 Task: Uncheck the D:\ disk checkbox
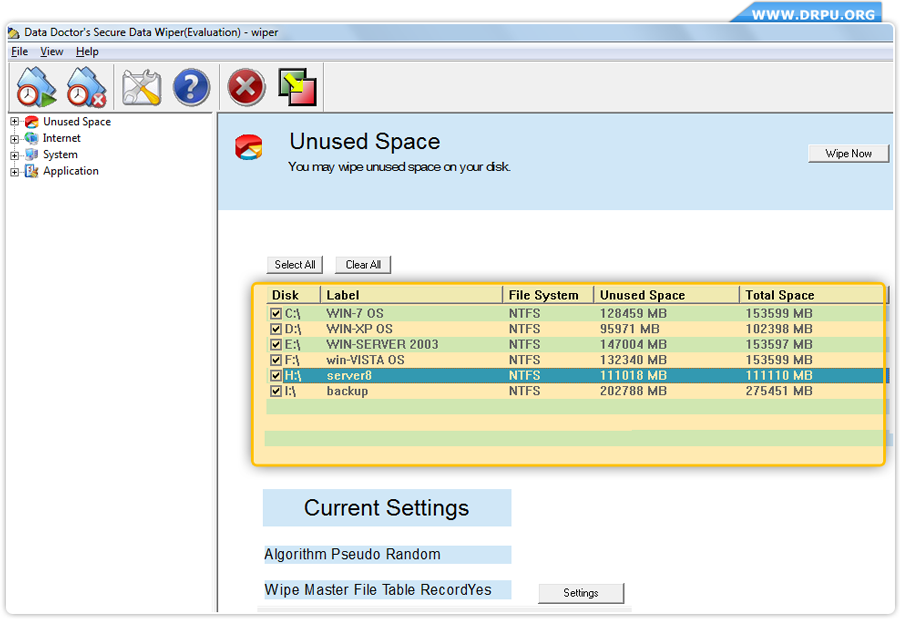(x=276, y=329)
